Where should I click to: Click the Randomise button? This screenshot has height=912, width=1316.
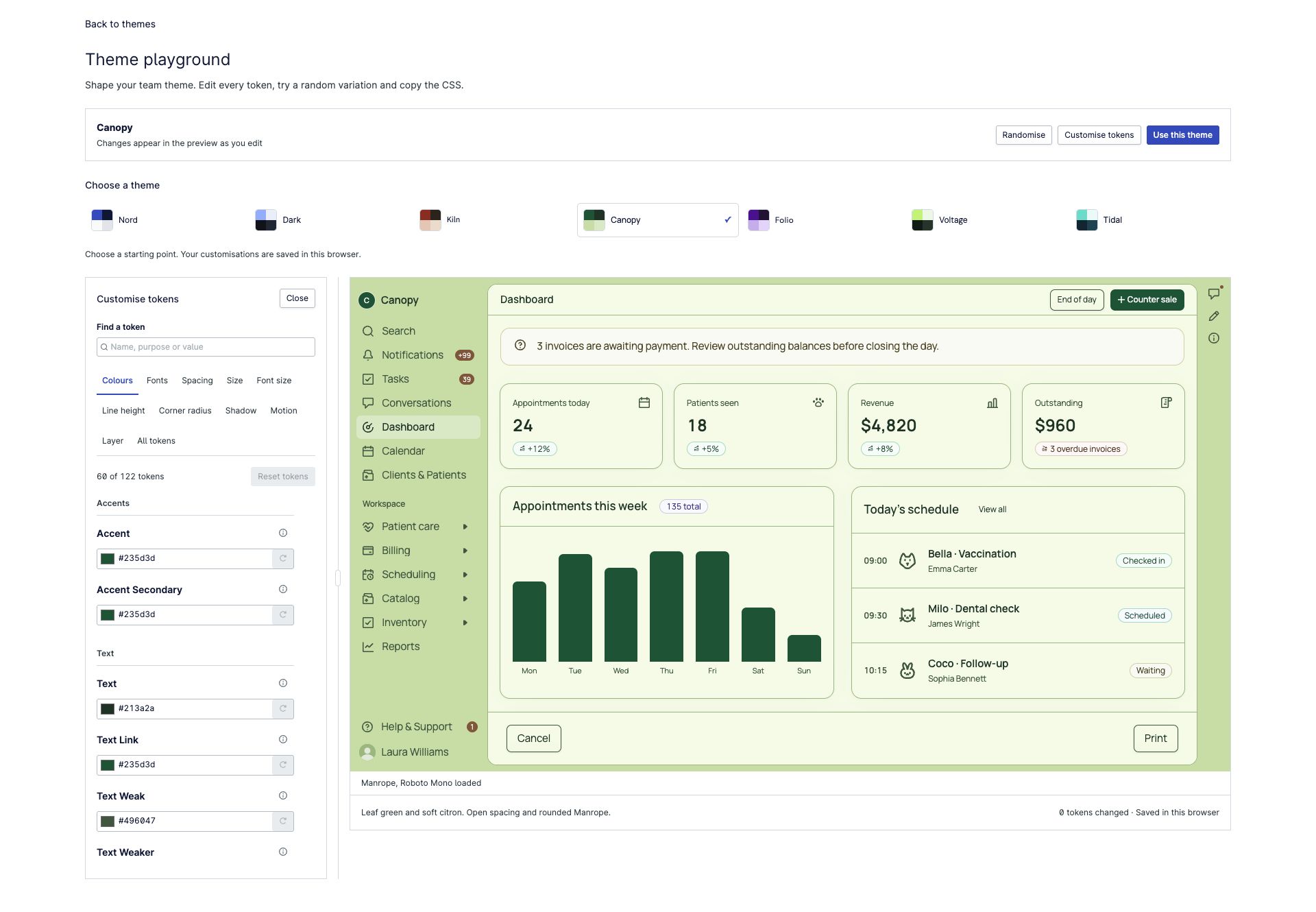(x=1023, y=135)
